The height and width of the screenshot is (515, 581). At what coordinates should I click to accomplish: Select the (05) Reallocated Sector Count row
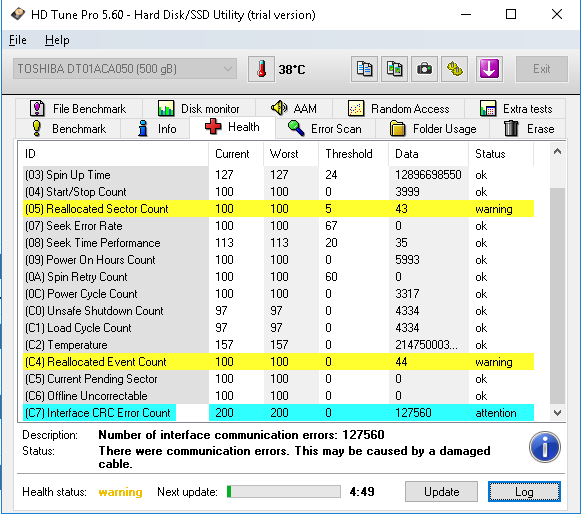[278, 209]
